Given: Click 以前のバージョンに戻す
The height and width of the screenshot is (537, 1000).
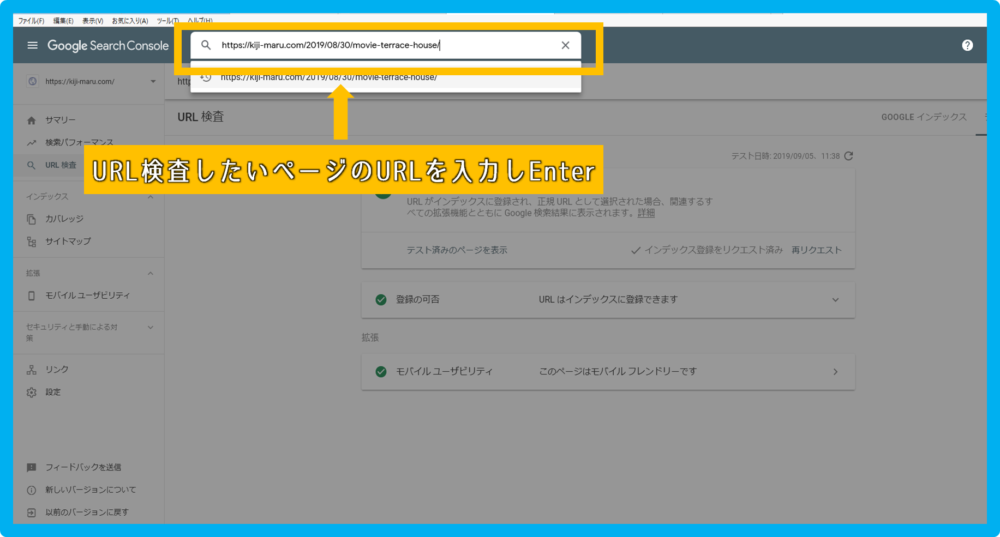Looking at the screenshot, I should click(x=87, y=512).
